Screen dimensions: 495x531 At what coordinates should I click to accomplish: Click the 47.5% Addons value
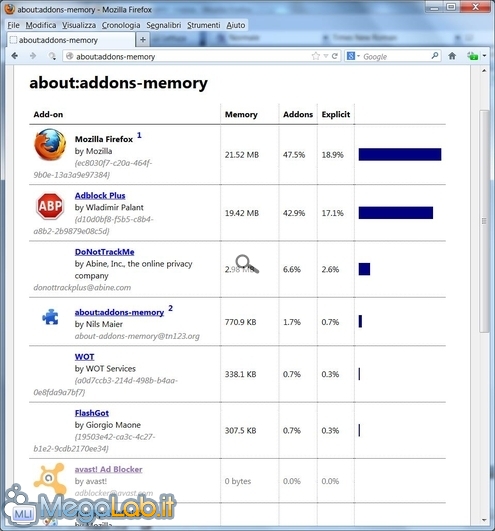[x=294, y=155]
